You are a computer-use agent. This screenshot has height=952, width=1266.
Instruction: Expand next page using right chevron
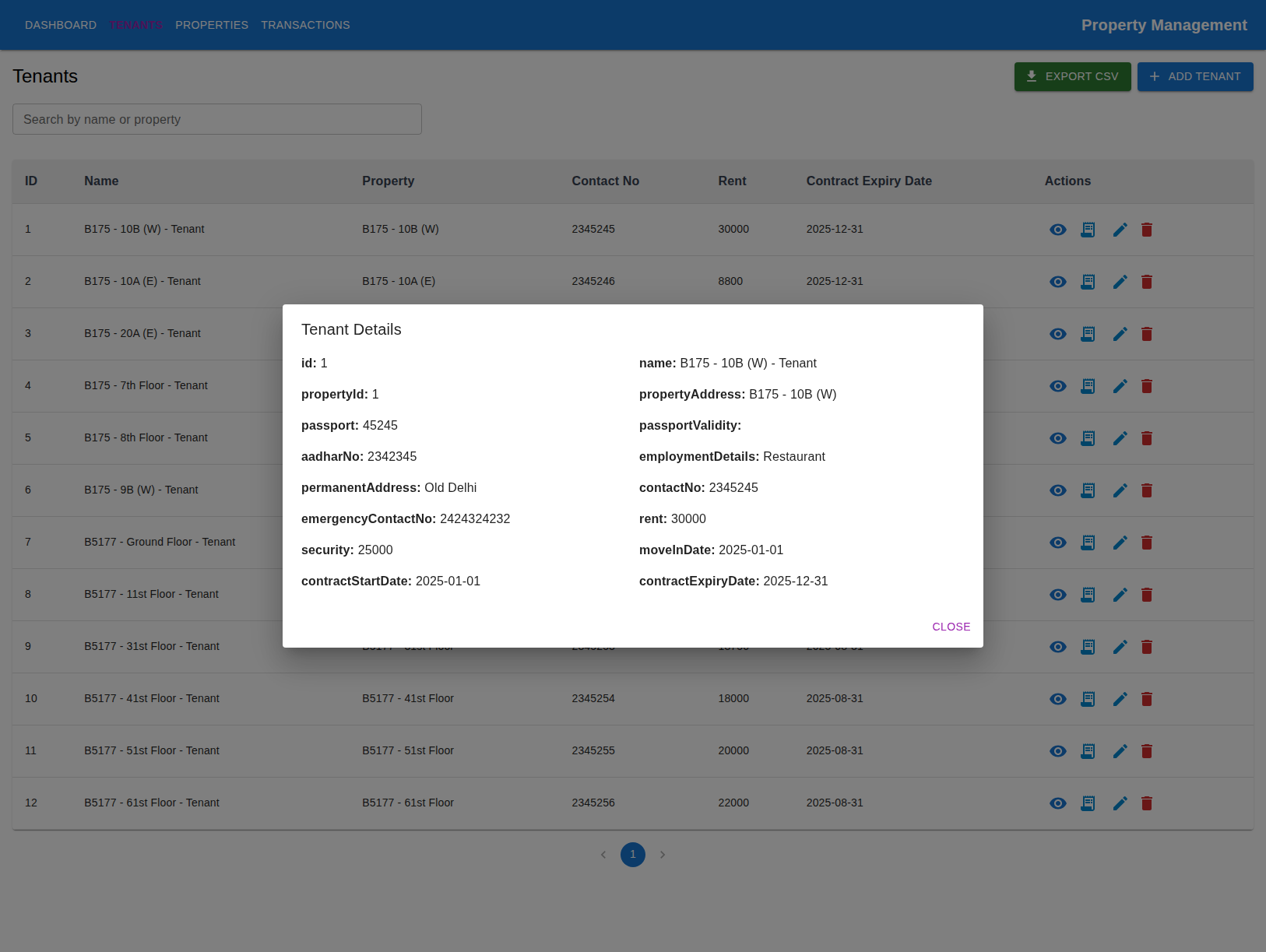(663, 854)
